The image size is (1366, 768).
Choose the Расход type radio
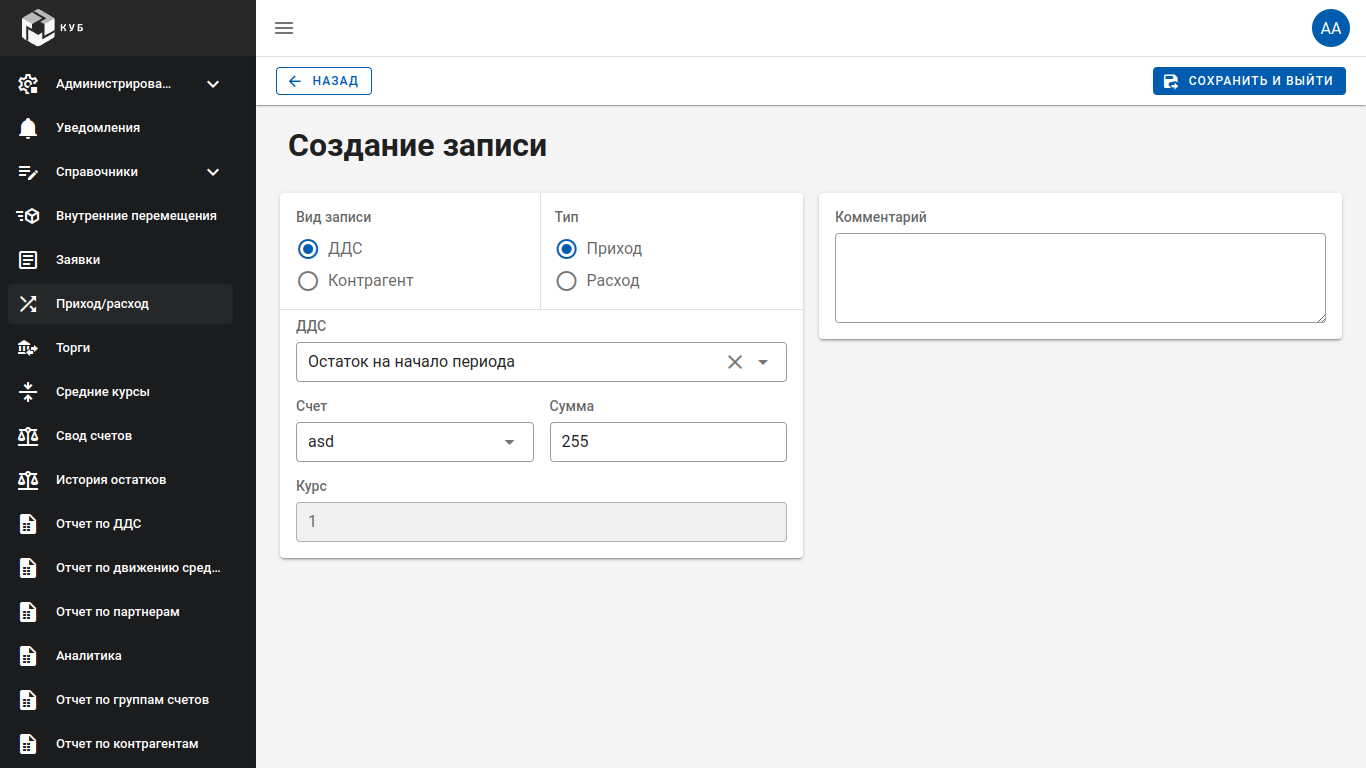click(567, 281)
